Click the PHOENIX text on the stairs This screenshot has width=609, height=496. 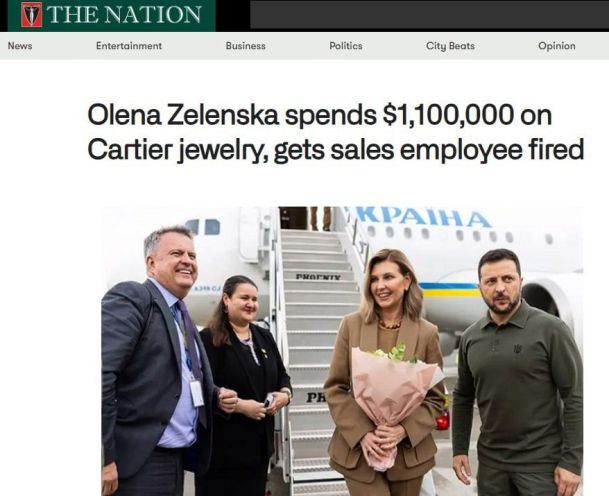pyautogui.click(x=319, y=277)
